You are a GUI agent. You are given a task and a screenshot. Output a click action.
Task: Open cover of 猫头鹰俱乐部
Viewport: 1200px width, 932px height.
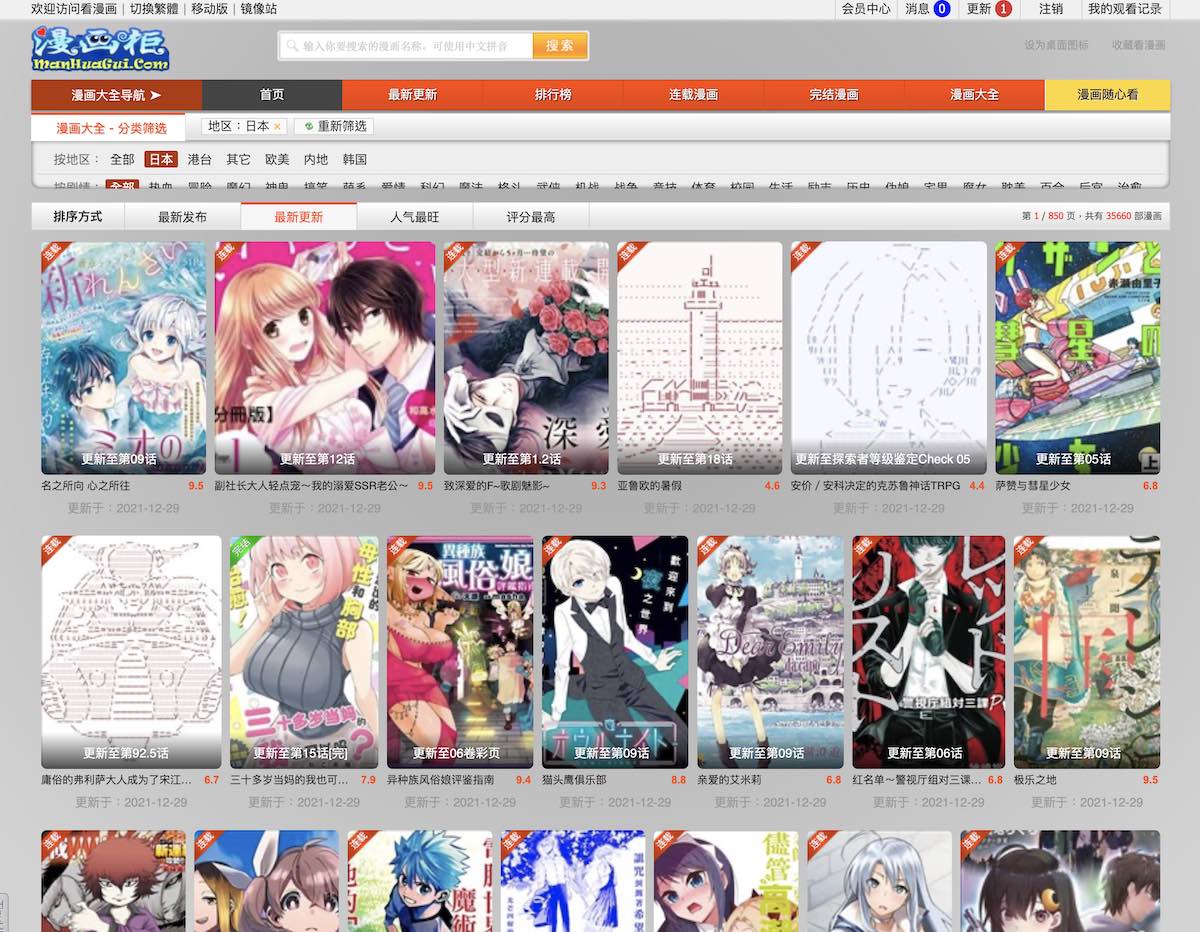coord(615,652)
